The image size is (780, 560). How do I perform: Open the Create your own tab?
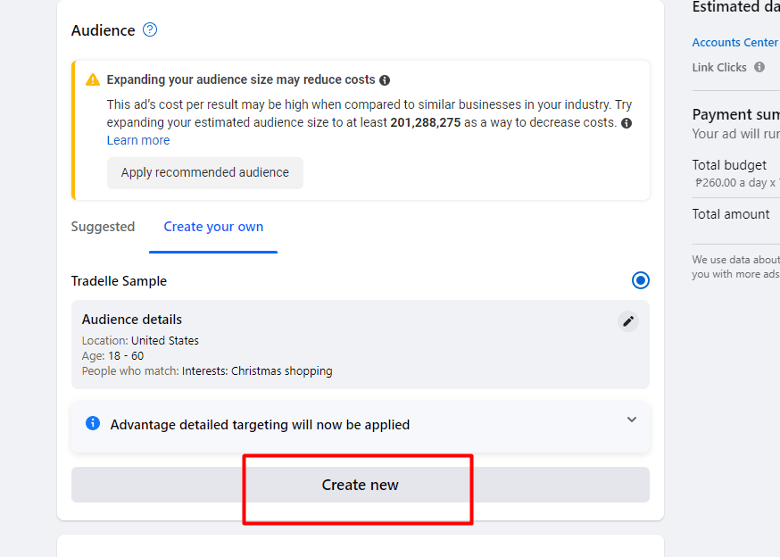(x=213, y=227)
